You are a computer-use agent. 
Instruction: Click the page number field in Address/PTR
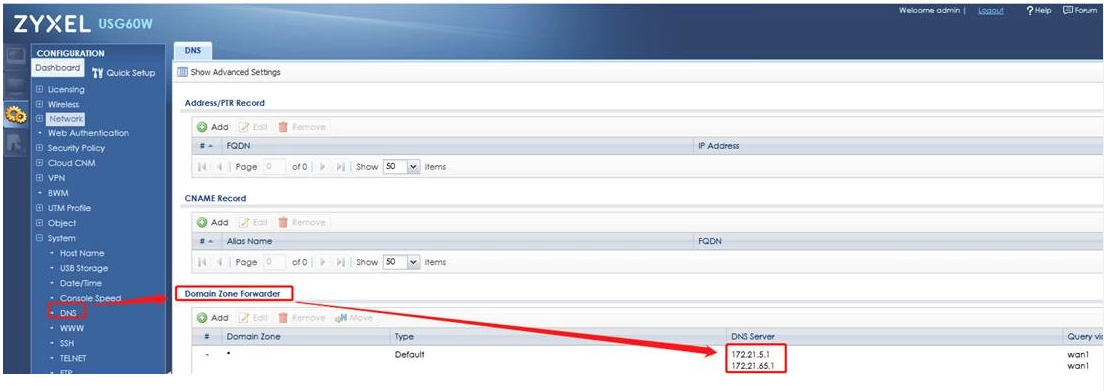tap(274, 167)
